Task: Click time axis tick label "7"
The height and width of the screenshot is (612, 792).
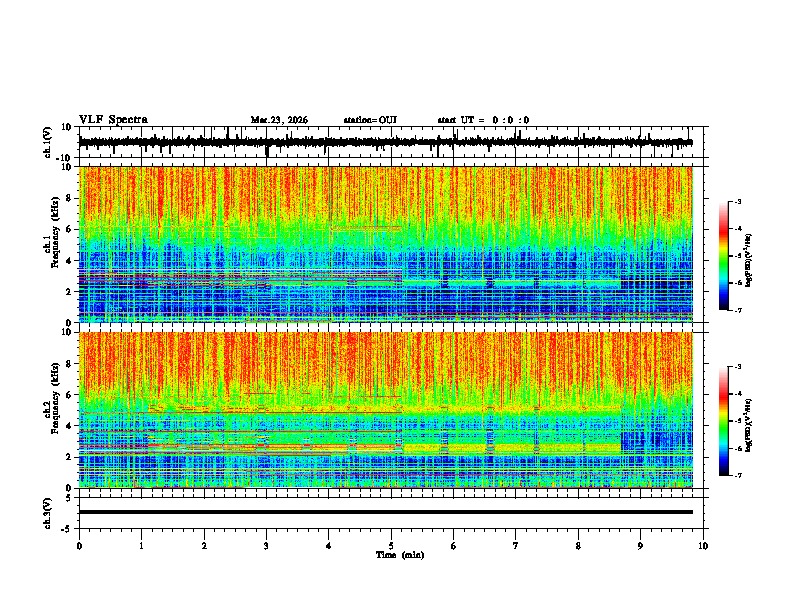Action: pyautogui.click(x=516, y=546)
